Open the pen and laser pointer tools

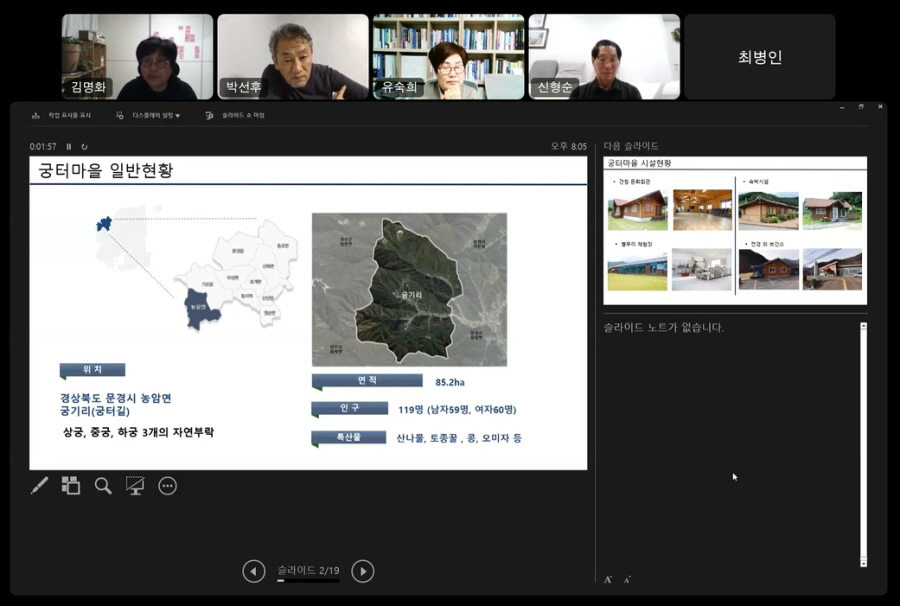click(x=39, y=486)
